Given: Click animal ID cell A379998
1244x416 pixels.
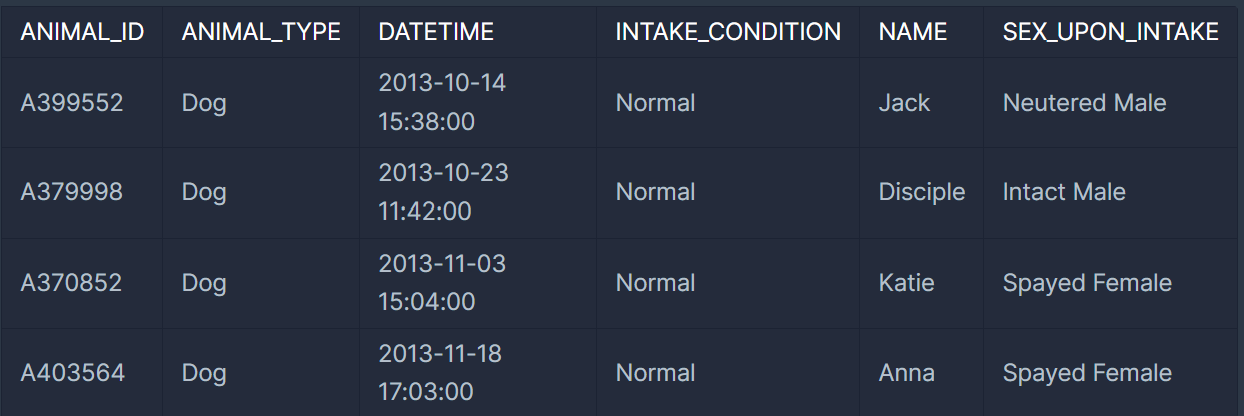Looking at the screenshot, I should click(72, 191).
